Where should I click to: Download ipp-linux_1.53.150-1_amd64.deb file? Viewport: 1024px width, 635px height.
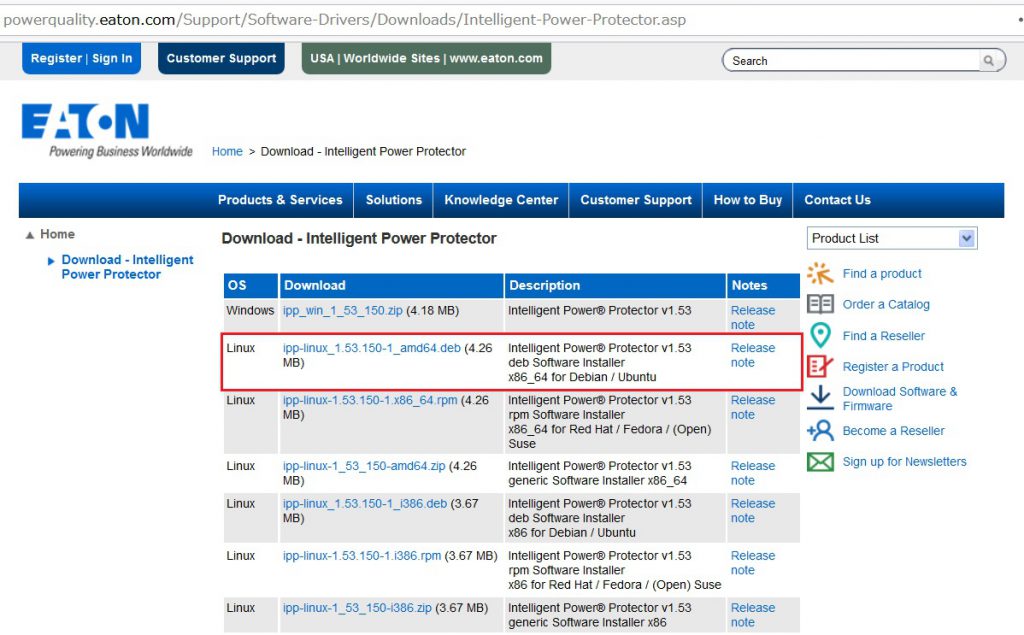pyautogui.click(x=371, y=348)
